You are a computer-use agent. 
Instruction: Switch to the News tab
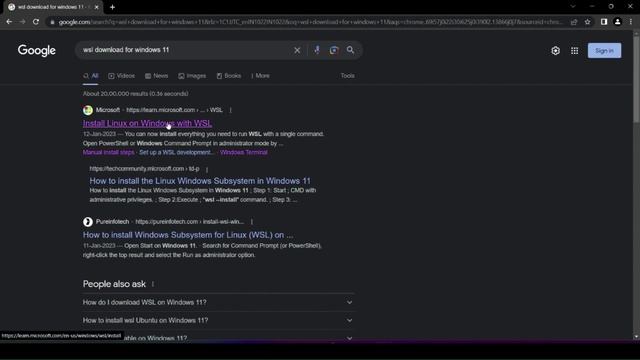click(156, 76)
